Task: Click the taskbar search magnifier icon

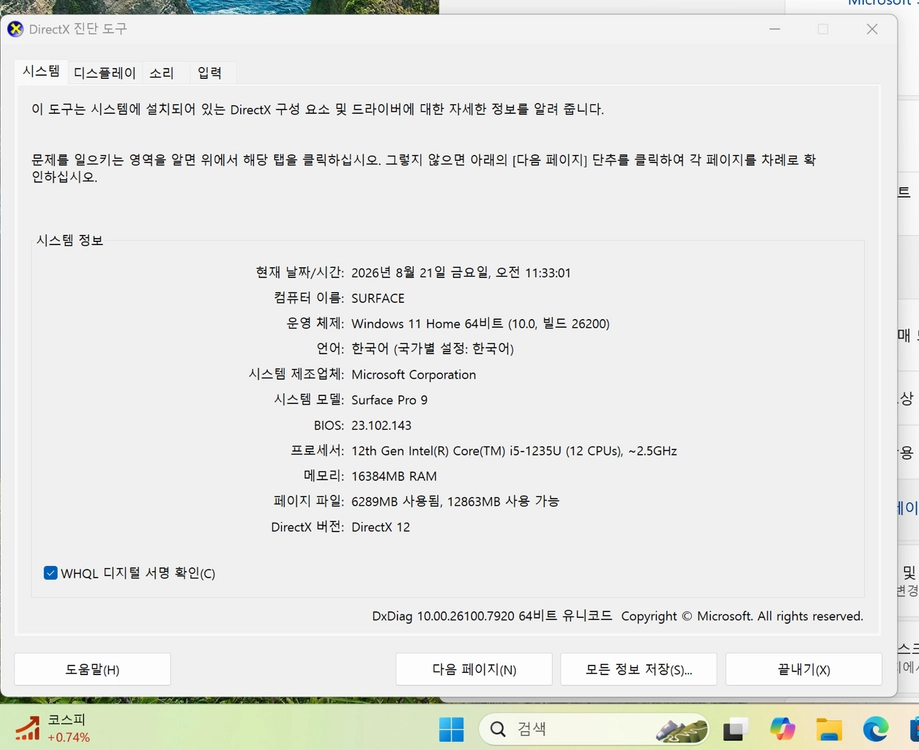Action: point(498,729)
